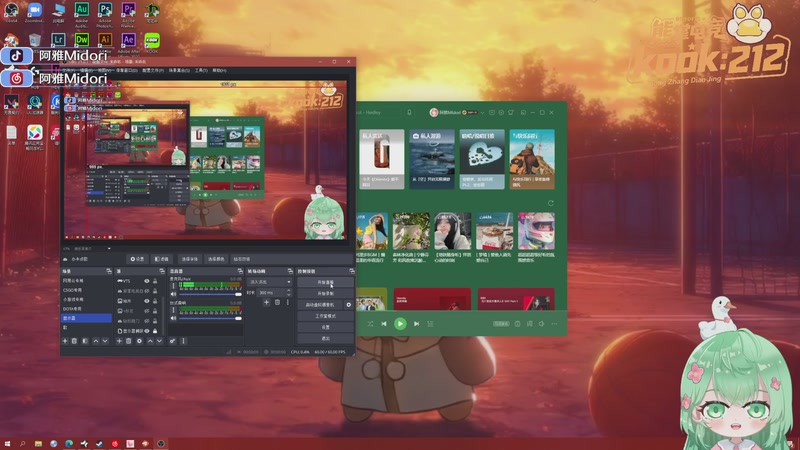The width and height of the screenshot is (800, 450).
Task: Open Settings button in OBS controls
Action: pos(326,327)
